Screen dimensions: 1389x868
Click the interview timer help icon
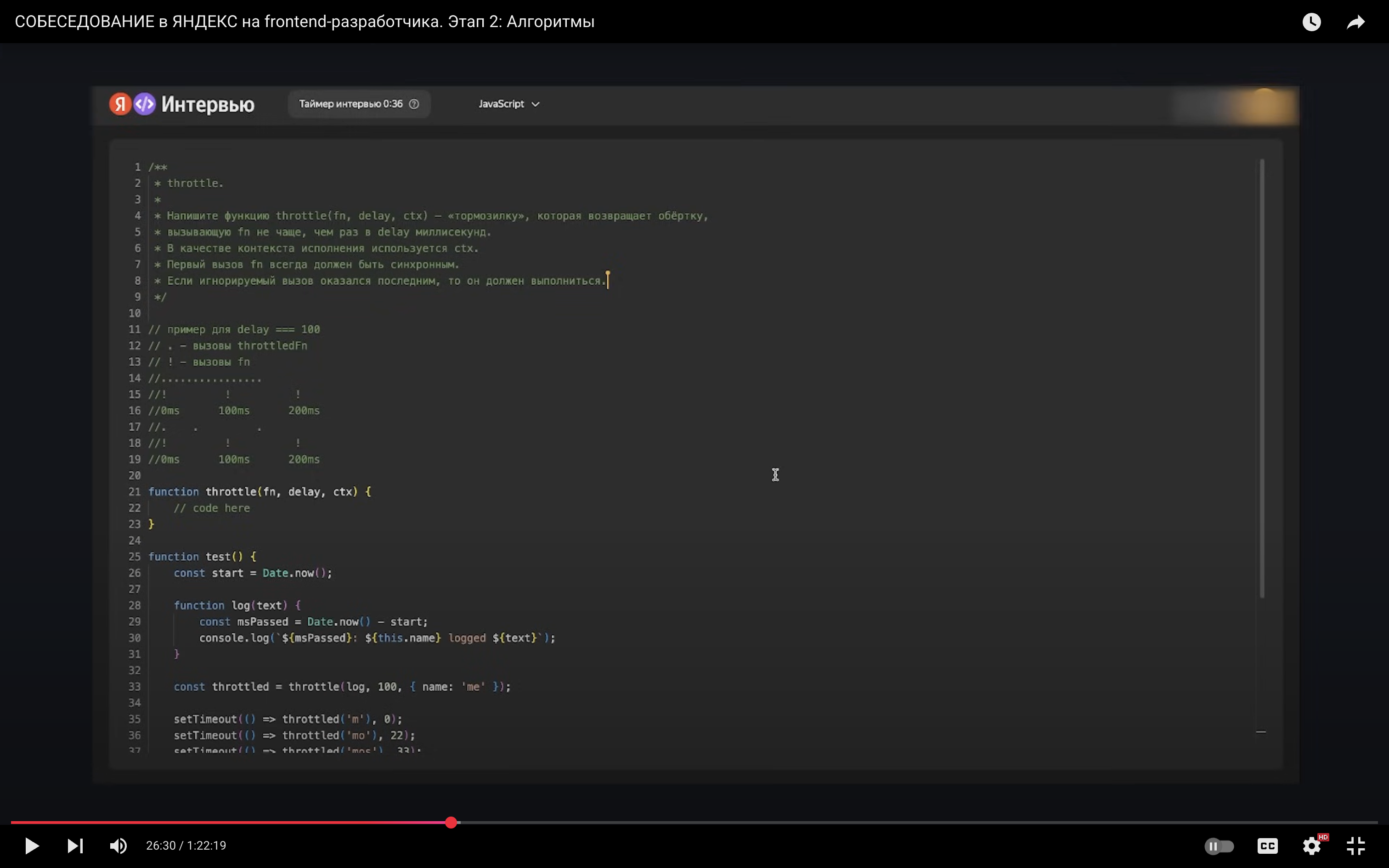coord(414,104)
